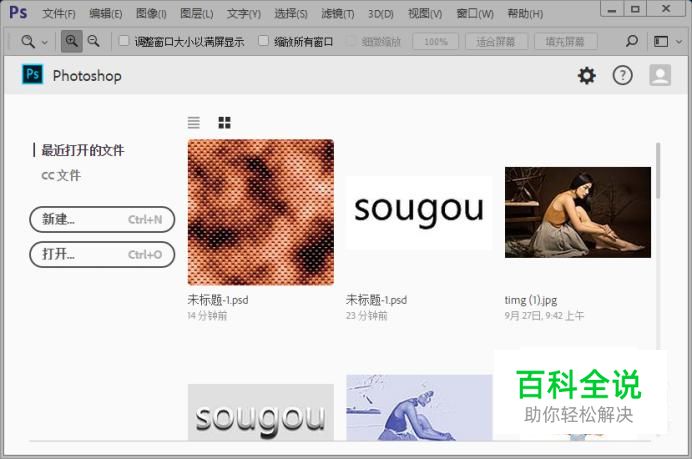The height and width of the screenshot is (459, 692).
Task: Select the zoom in magnifier mode
Action: (71, 41)
